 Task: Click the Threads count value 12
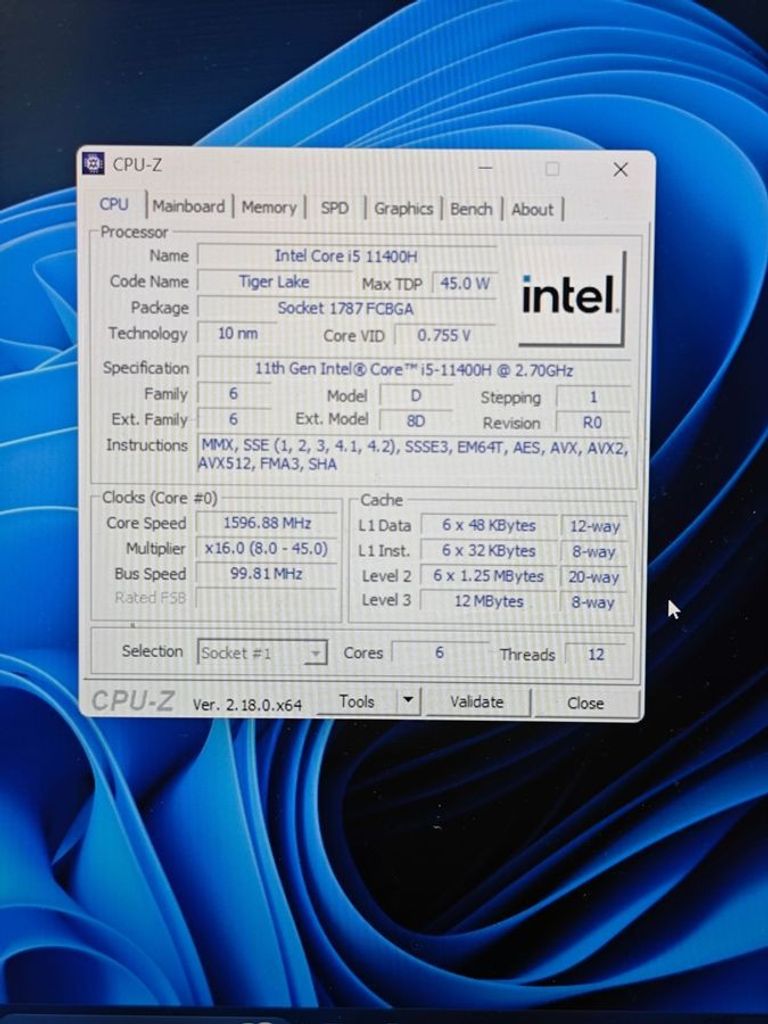click(596, 654)
